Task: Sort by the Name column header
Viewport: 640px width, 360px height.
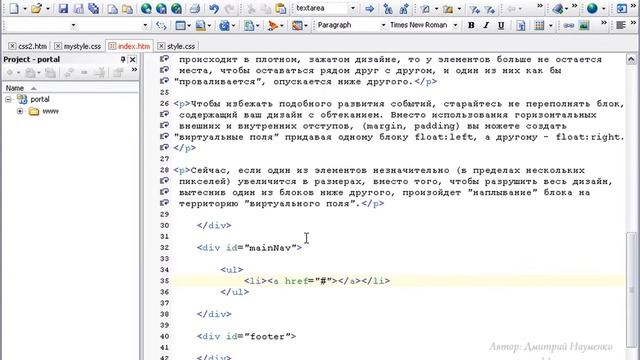Action: pos(71,88)
